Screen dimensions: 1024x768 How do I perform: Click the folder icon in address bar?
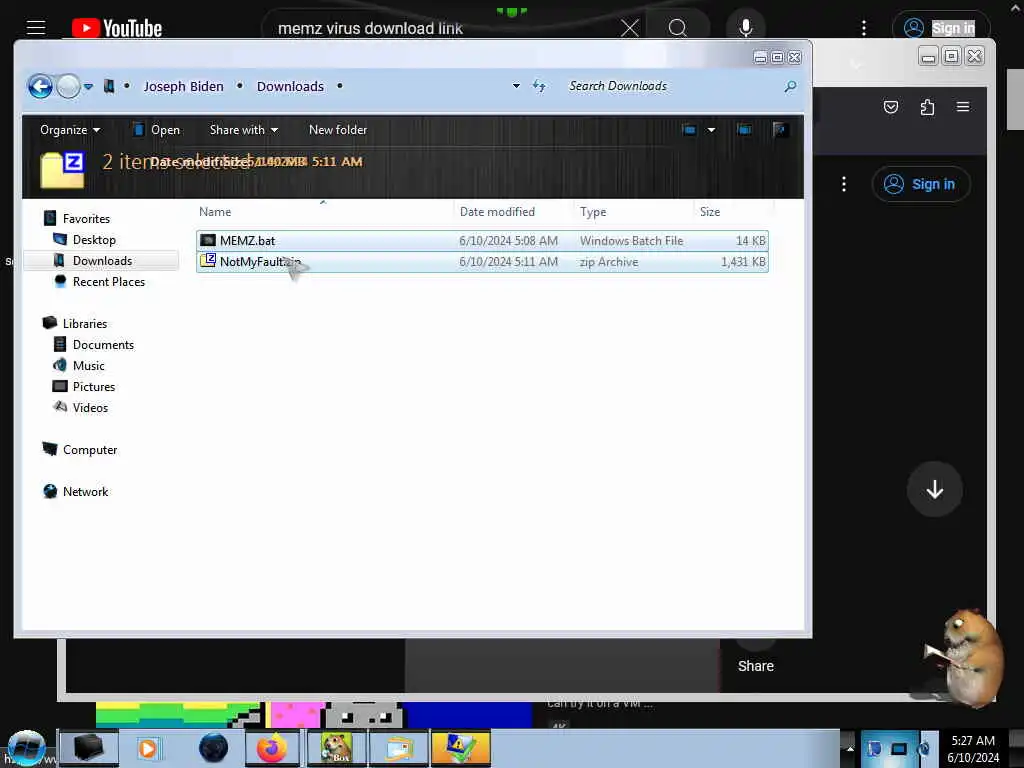pos(109,86)
